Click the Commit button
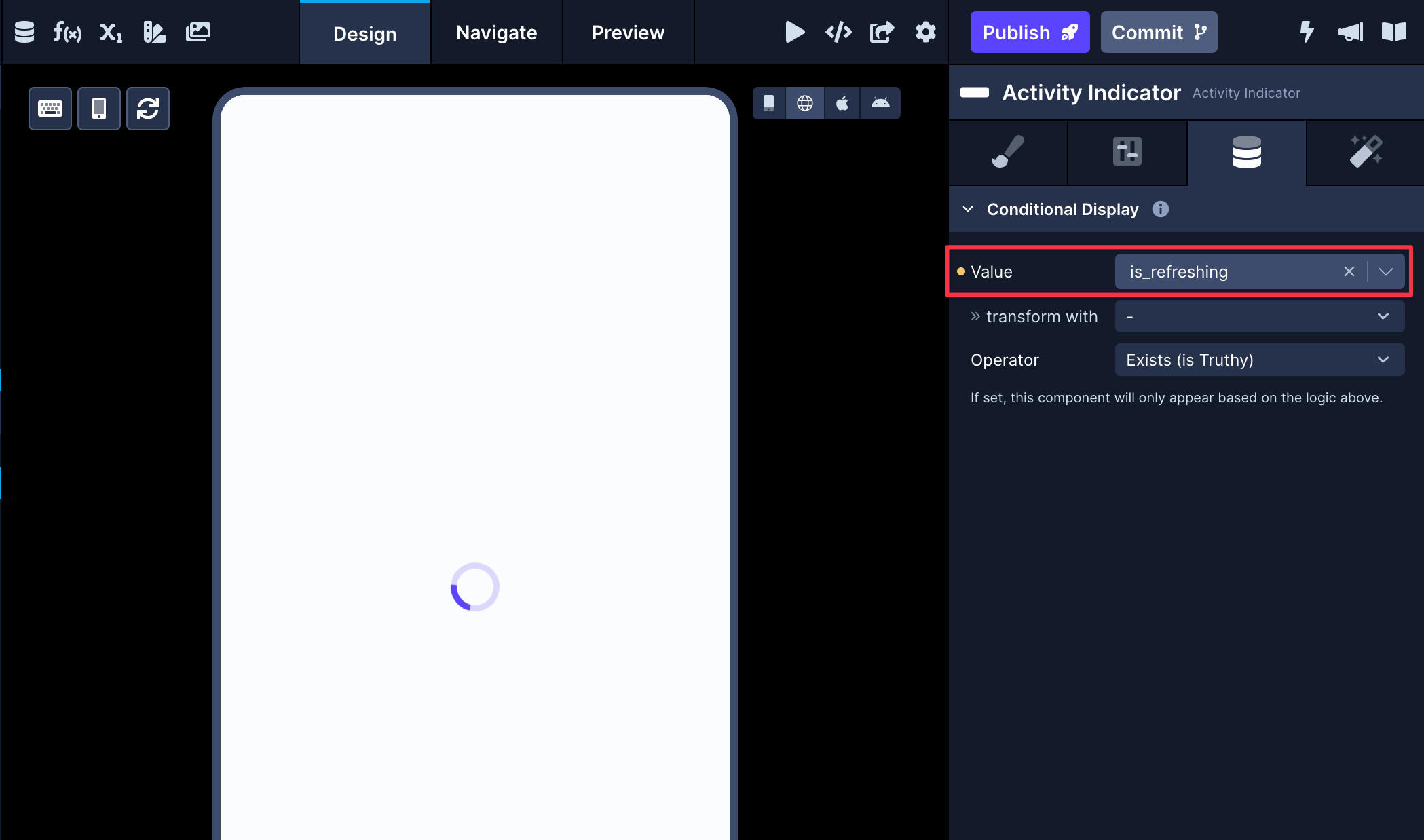The height and width of the screenshot is (840, 1424). (1159, 31)
